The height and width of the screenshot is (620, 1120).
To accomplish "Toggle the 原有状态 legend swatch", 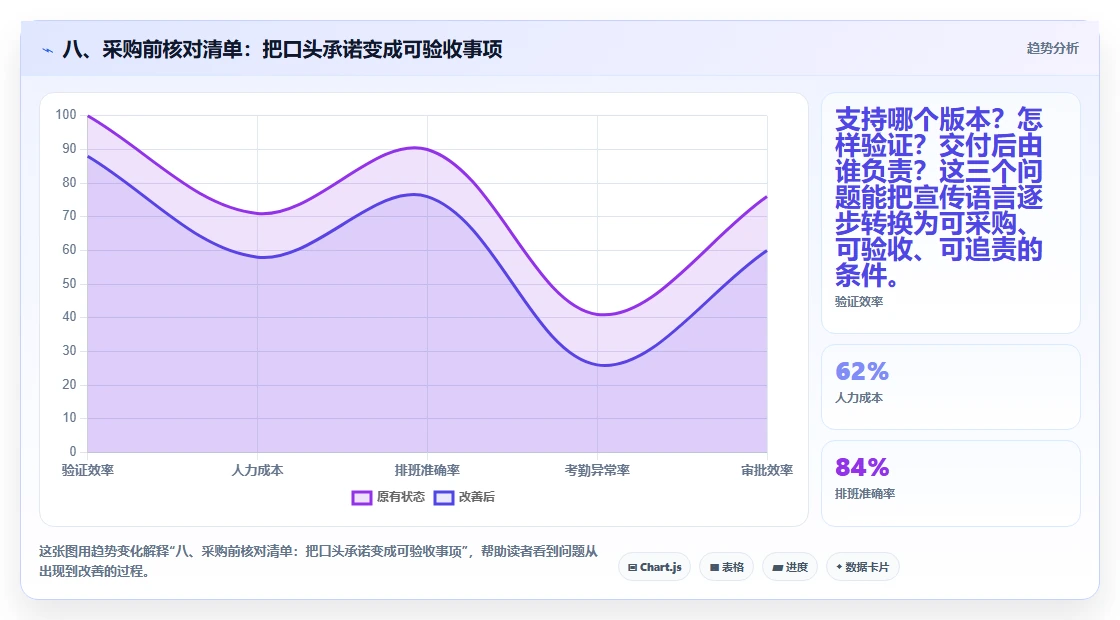I will (x=361, y=497).
